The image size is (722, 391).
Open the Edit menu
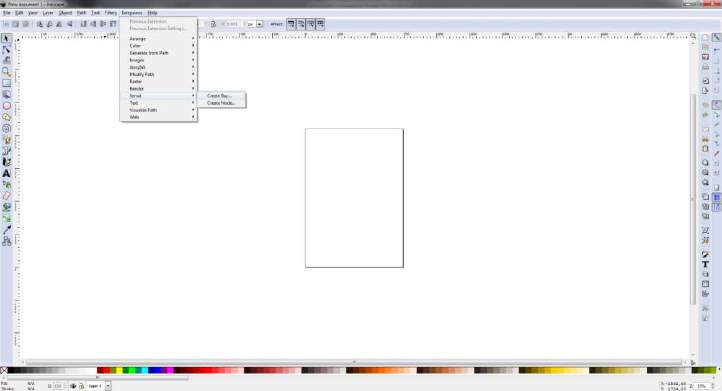[x=19, y=13]
